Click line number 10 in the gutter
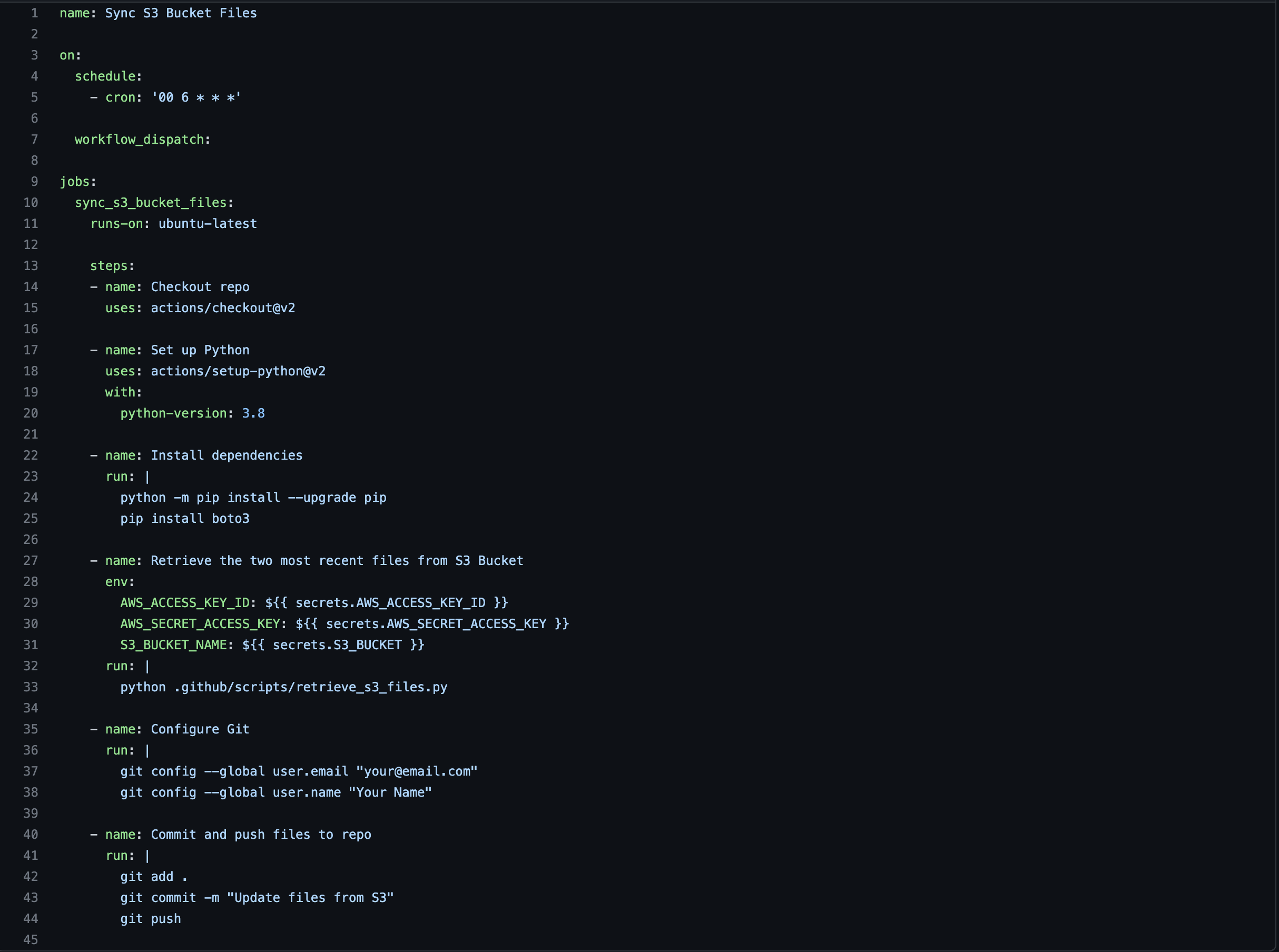Screen dimensions: 1279x952 (x=31, y=203)
